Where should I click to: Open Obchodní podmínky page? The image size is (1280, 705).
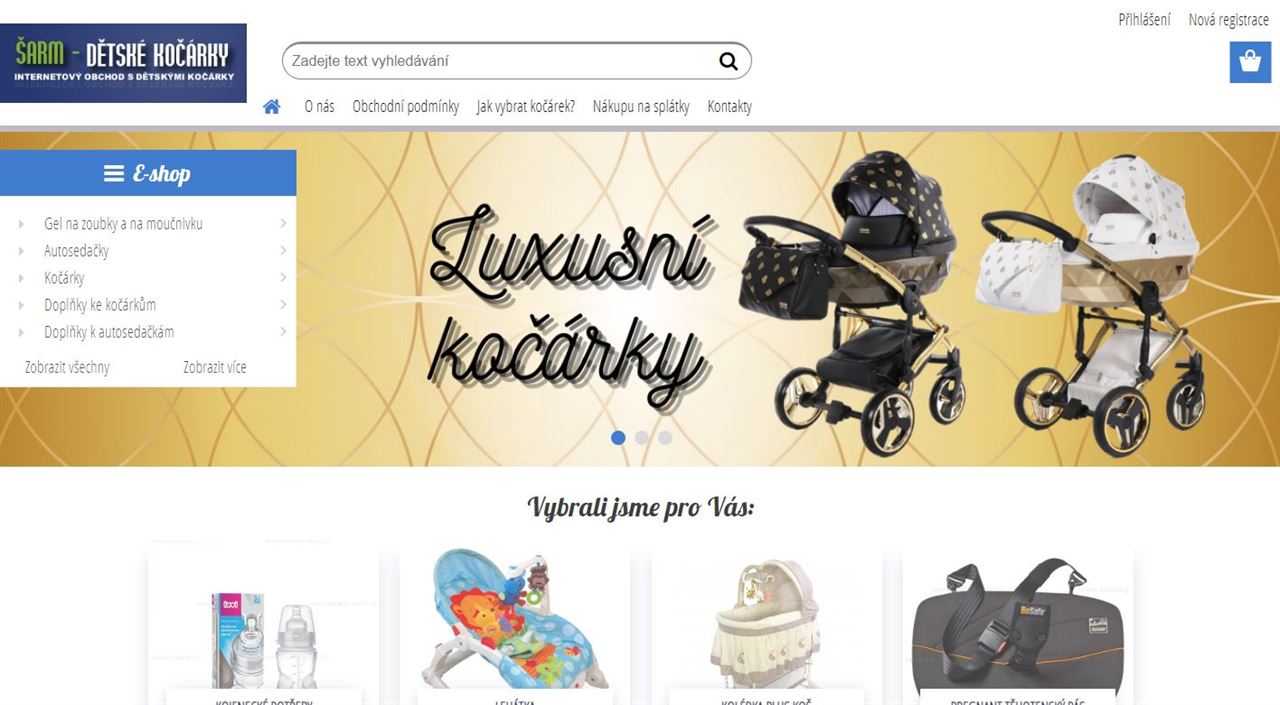(406, 106)
